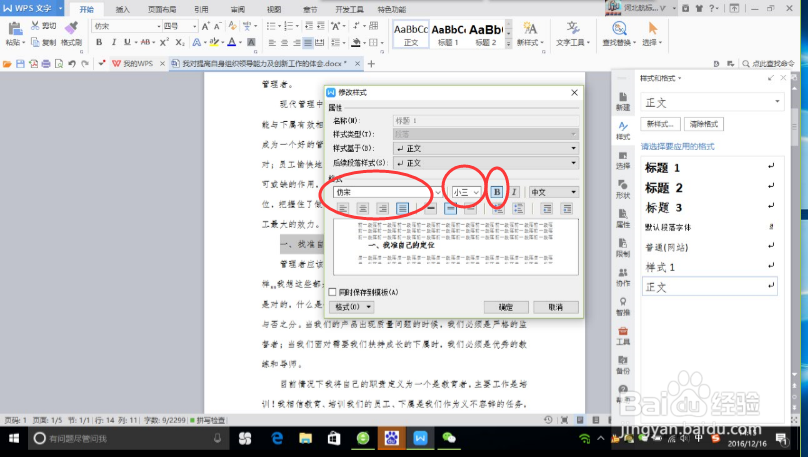Viewport: 808px width, 457px height.
Task: Switch to the Page Layout (页面布局) tab
Action: pos(162,9)
